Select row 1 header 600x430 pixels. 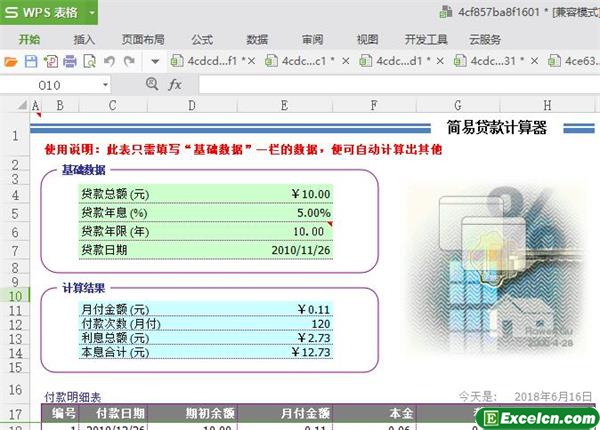click(15, 135)
